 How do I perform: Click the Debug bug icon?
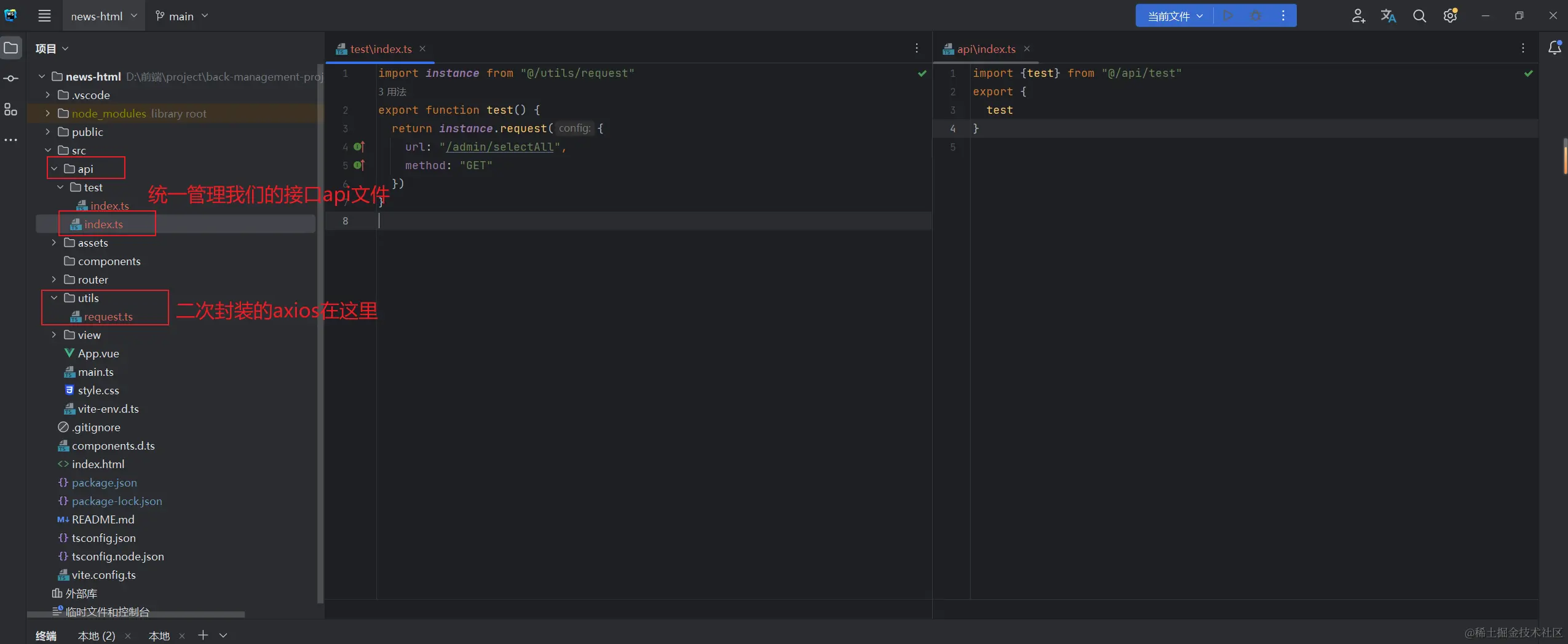click(x=1256, y=16)
